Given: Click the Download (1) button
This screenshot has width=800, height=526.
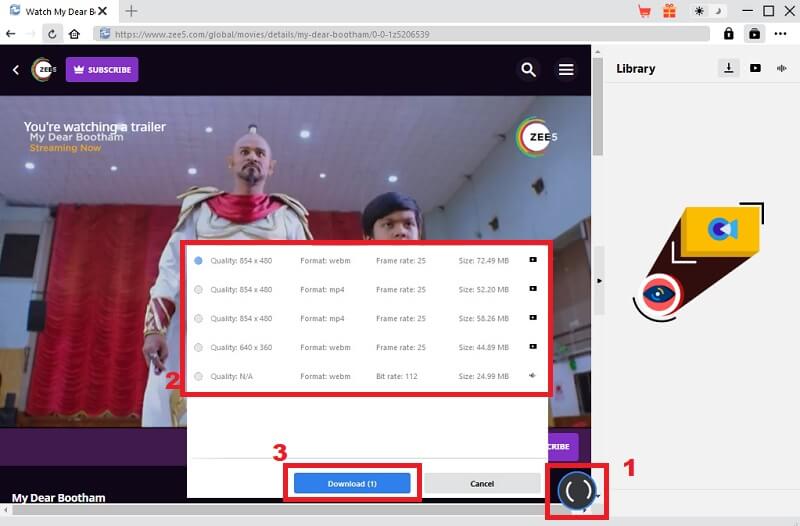Looking at the screenshot, I should [x=352, y=483].
